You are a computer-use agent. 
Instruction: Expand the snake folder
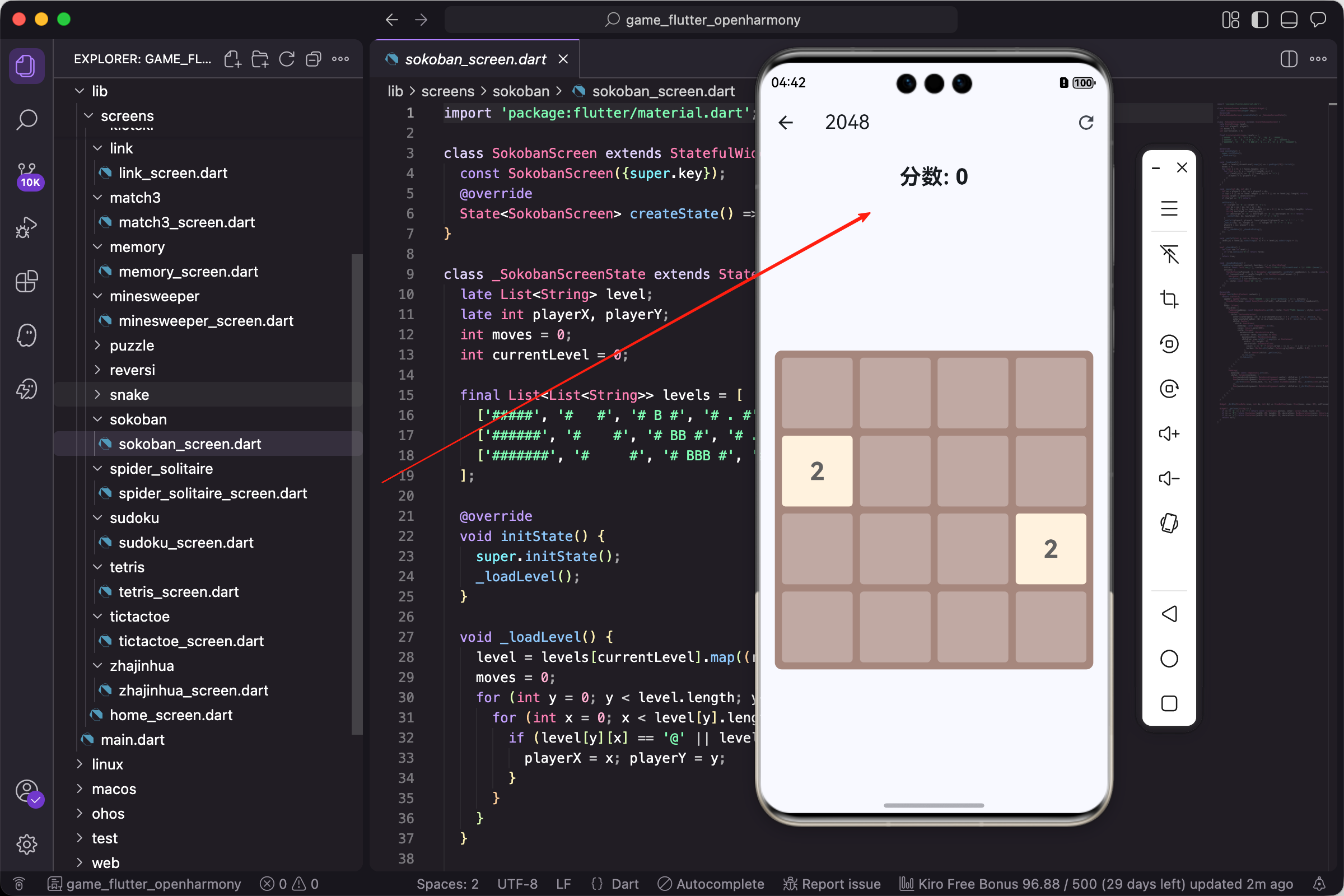[x=129, y=394]
